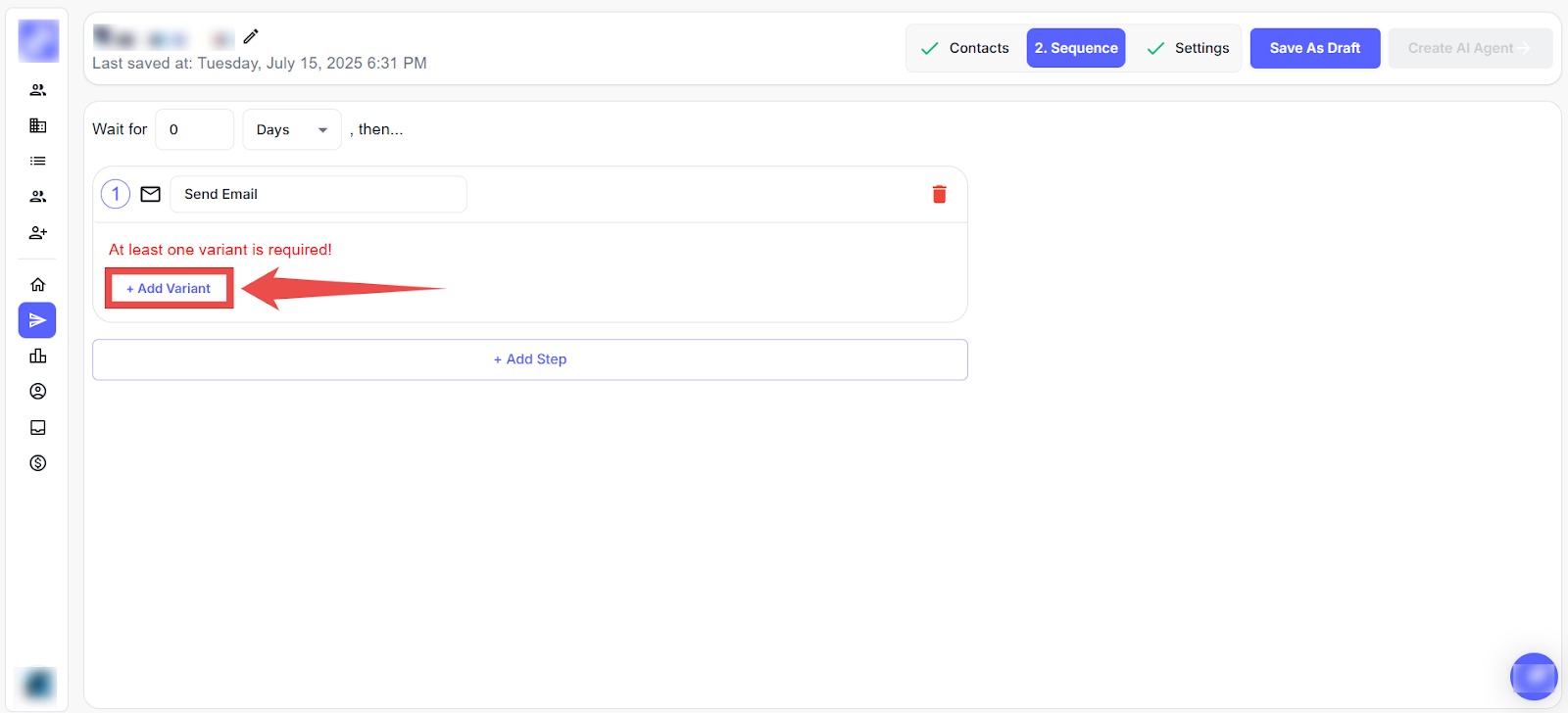Click the add person icon in sidebar

click(x=38, y=233)
